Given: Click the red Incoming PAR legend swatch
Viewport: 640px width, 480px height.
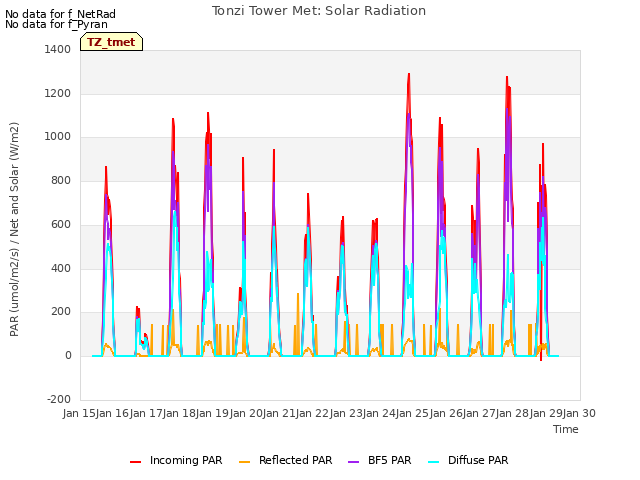Looking at the screenshot, I should tap(136, 462).
